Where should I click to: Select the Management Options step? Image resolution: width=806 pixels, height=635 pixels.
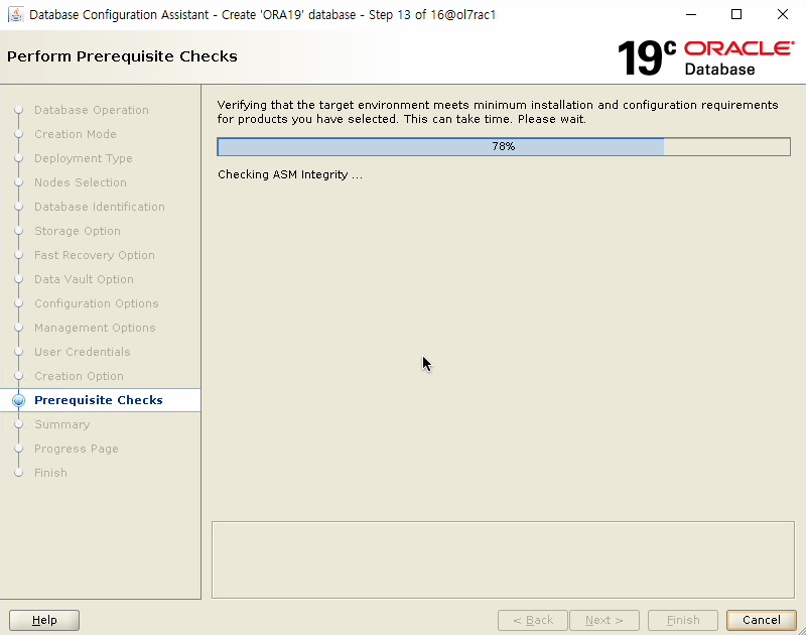click(95, 328)
